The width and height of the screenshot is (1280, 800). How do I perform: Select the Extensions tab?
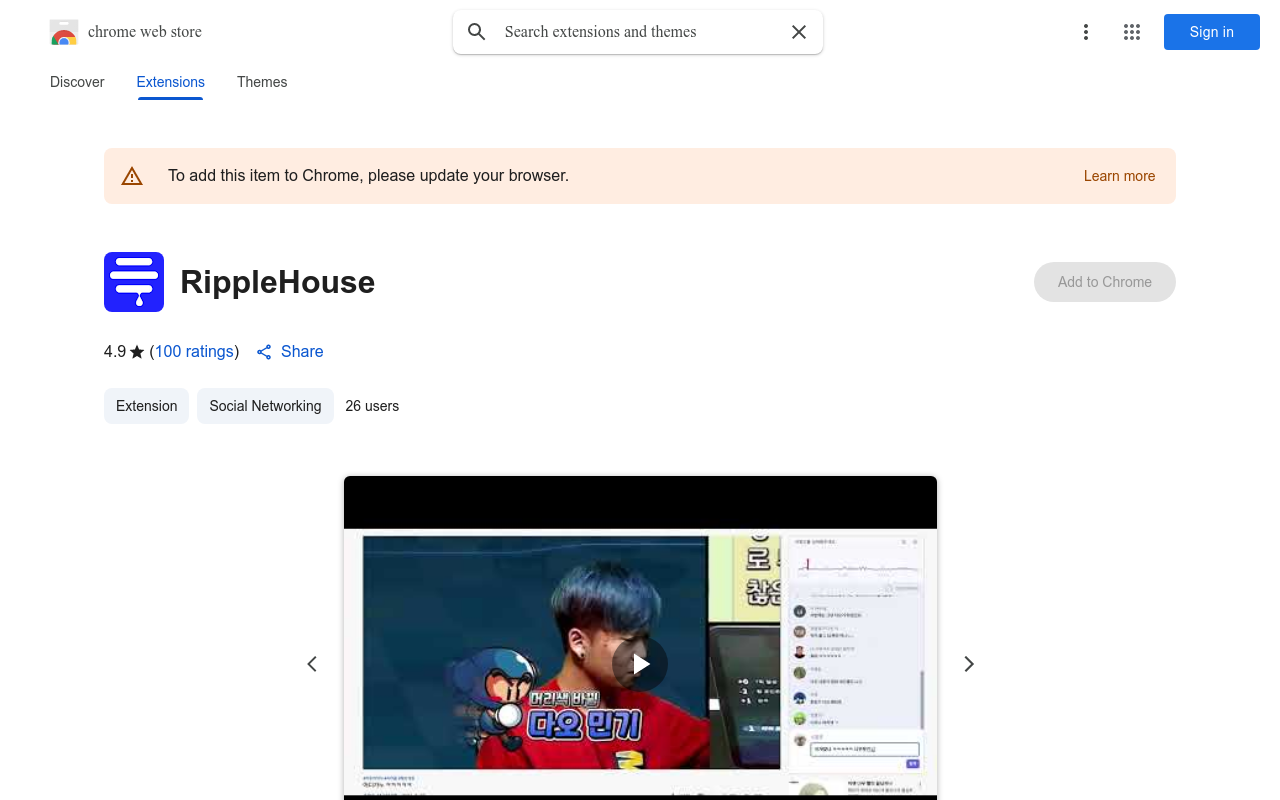tap(171, 82)
